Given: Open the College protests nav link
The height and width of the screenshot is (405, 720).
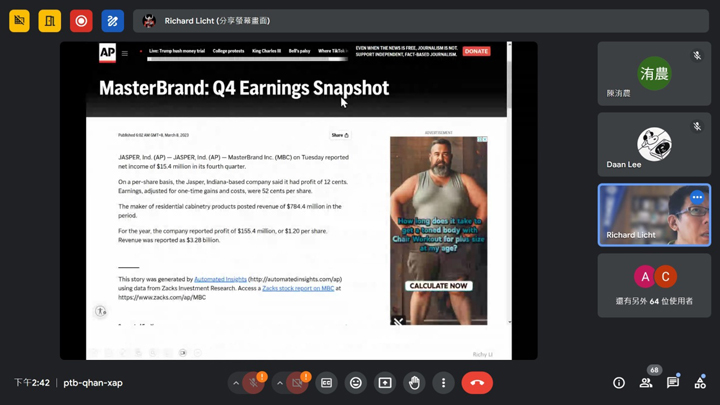Looking at the screenshot, I should pos(228,51).
